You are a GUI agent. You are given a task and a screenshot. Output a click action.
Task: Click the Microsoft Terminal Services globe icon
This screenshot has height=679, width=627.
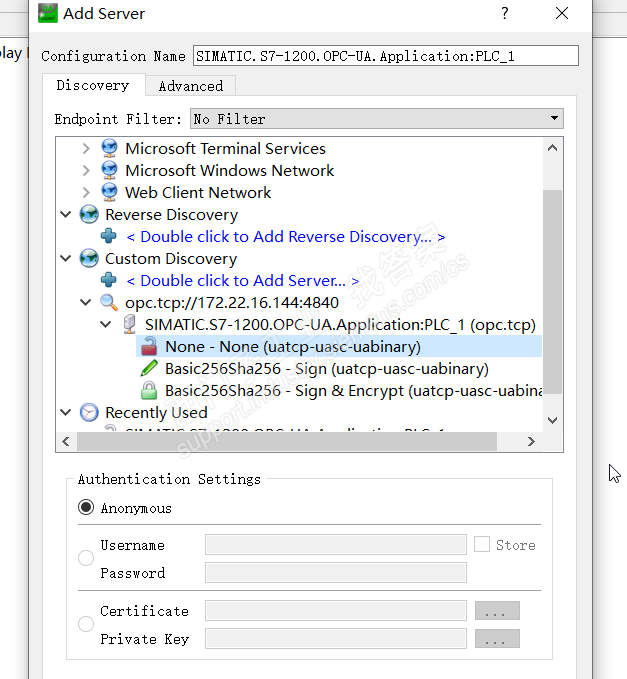pyautogui.click(x=109, y=148)
